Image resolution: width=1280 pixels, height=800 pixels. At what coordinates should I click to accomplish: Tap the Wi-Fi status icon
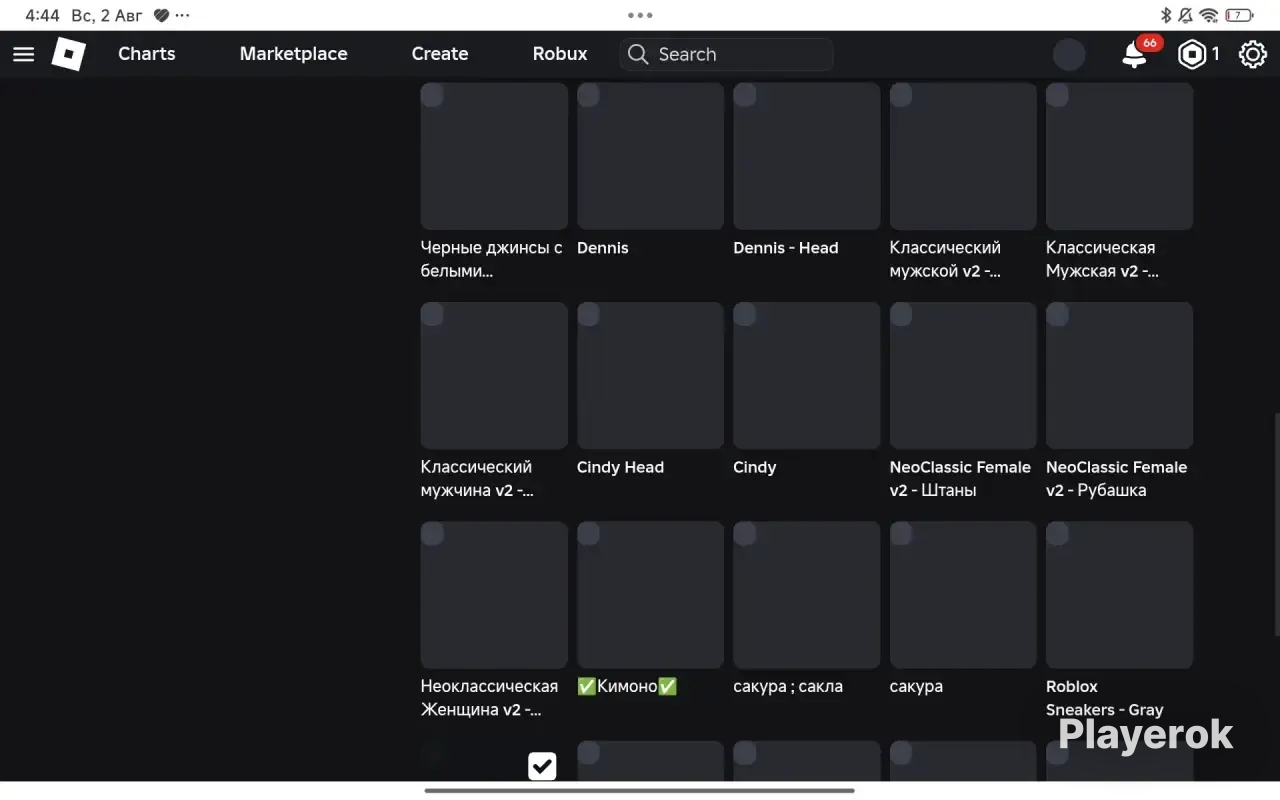[1209, 15]
